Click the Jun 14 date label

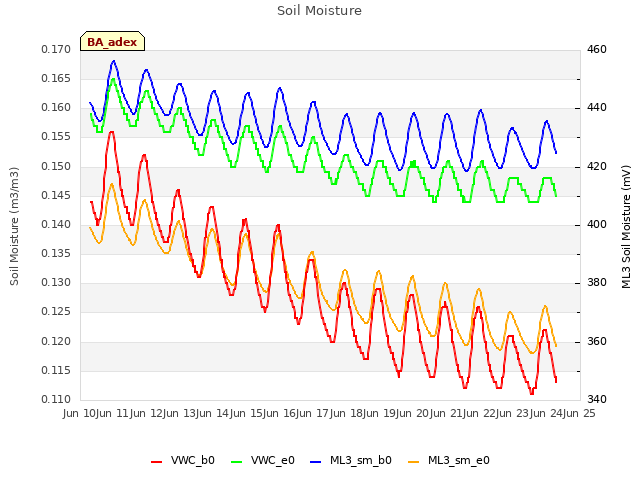213,413
